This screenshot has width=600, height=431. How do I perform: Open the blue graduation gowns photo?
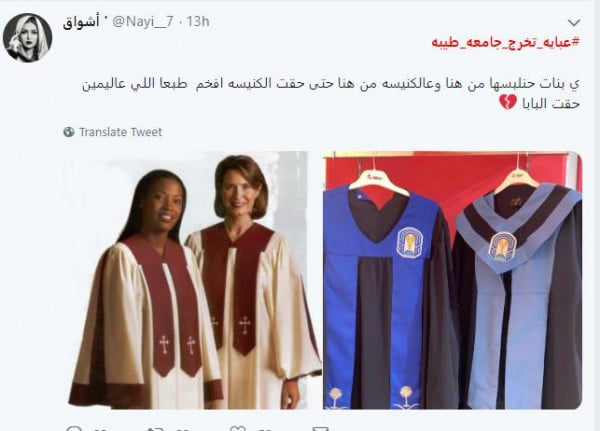point(453,281)
